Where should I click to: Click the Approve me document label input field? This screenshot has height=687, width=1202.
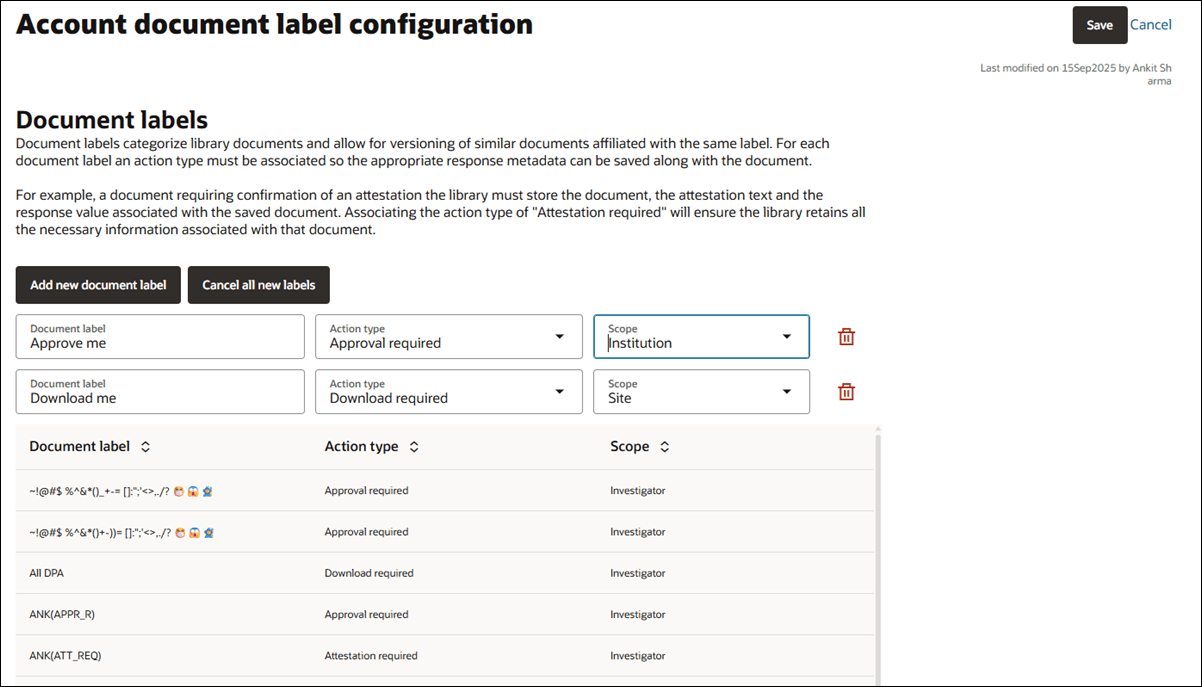[160, 343]
